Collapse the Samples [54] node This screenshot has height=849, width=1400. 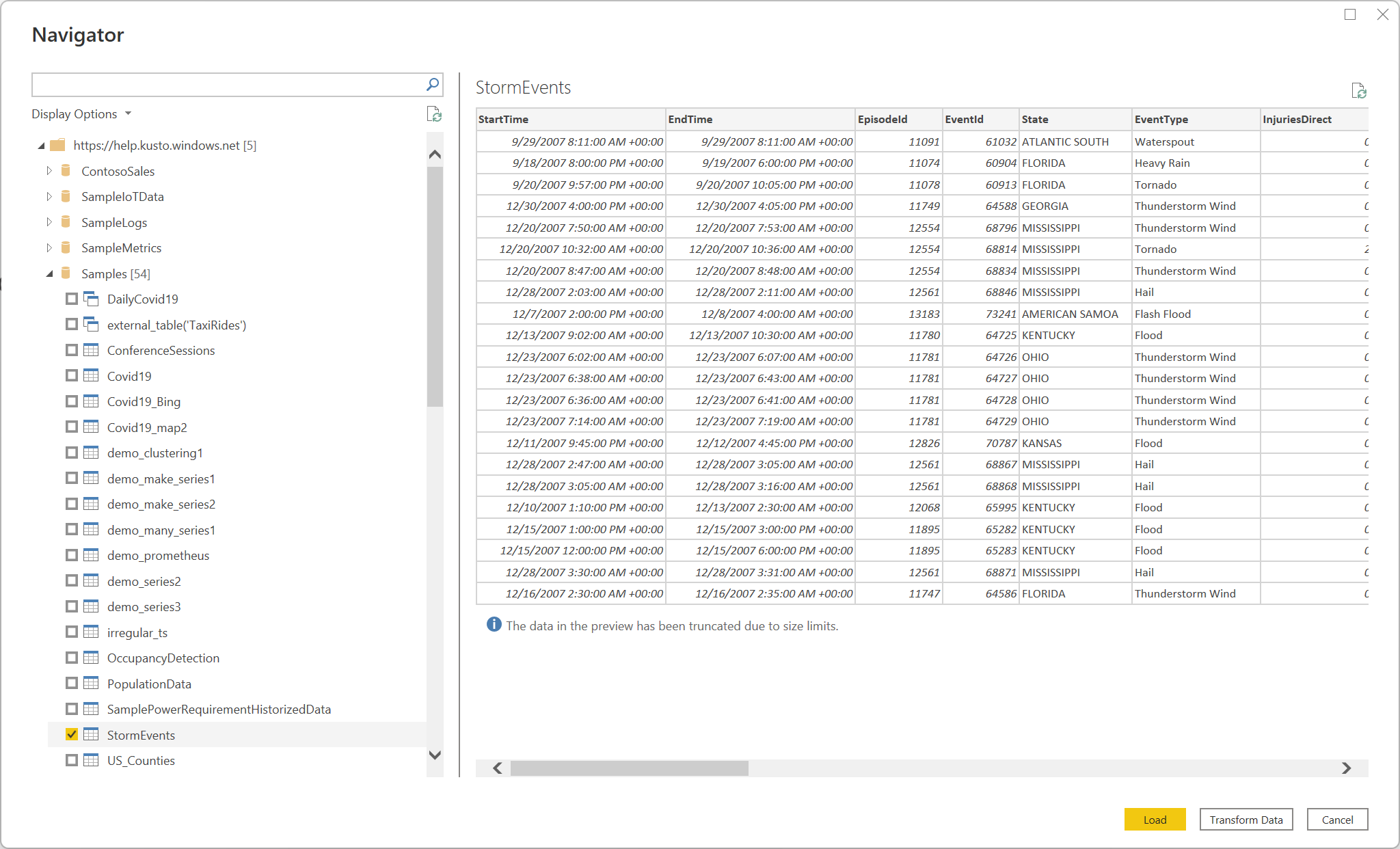(49, 273)
